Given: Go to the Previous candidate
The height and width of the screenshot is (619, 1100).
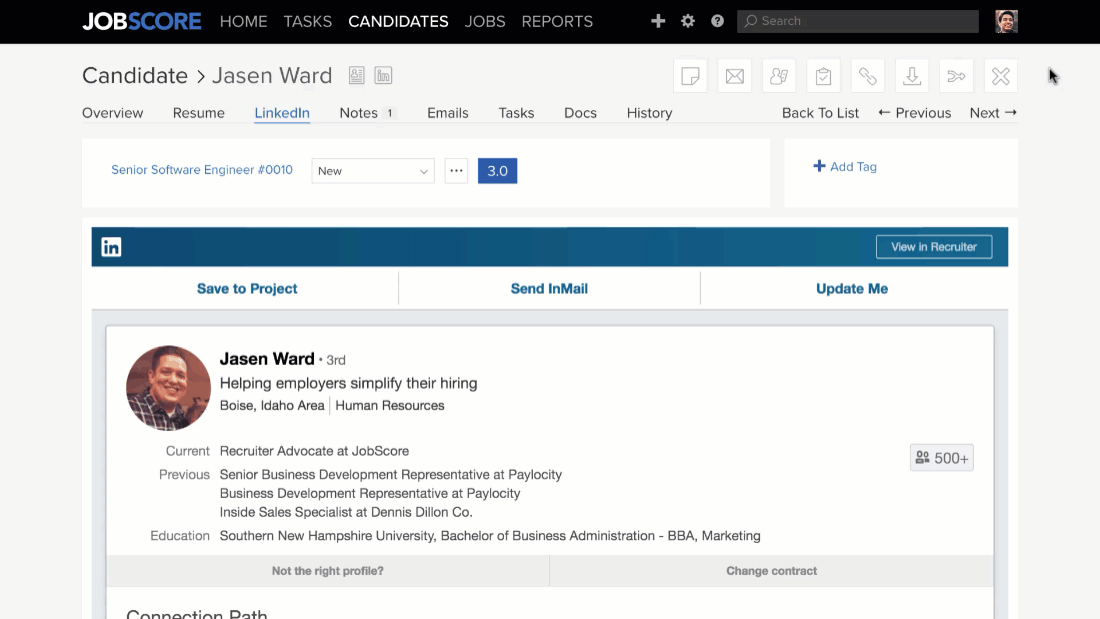Looking at the screenshot, I should pos(915,113).
